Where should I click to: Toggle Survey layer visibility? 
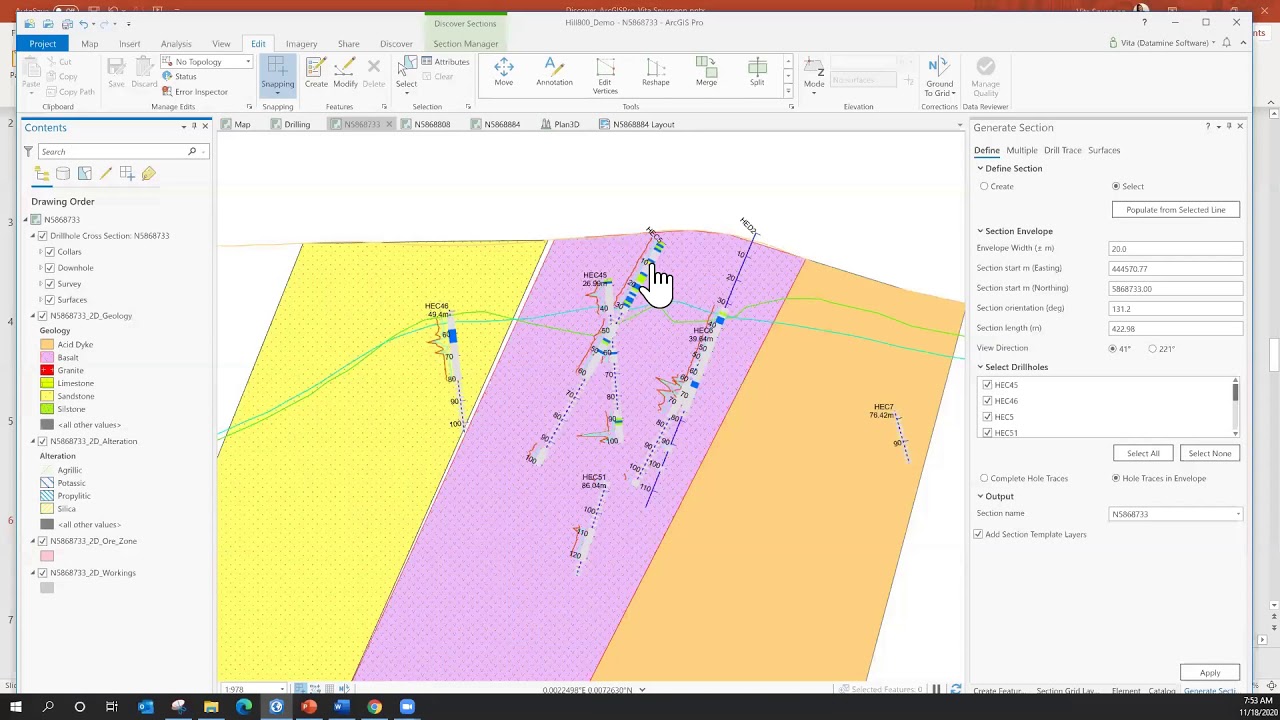click(x=50, y=284)
